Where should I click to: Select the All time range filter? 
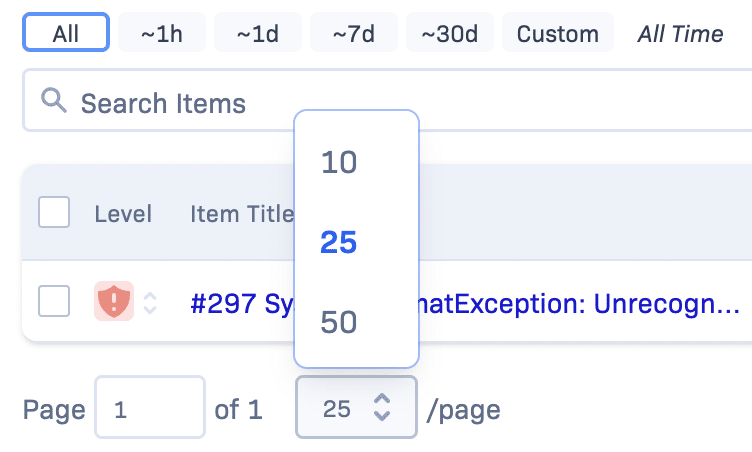[x=66, y=34]
